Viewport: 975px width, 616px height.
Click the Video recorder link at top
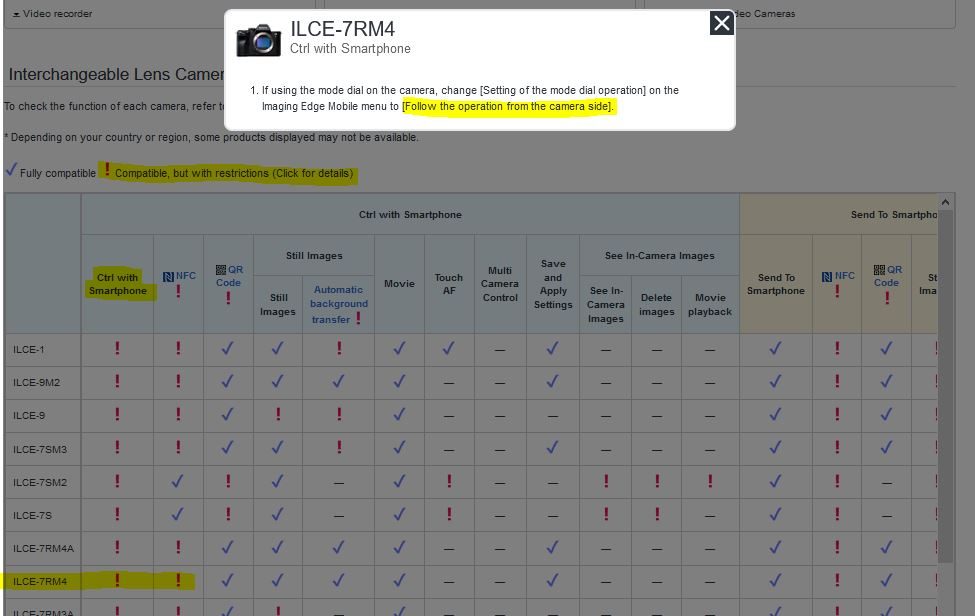click(52, 14)
